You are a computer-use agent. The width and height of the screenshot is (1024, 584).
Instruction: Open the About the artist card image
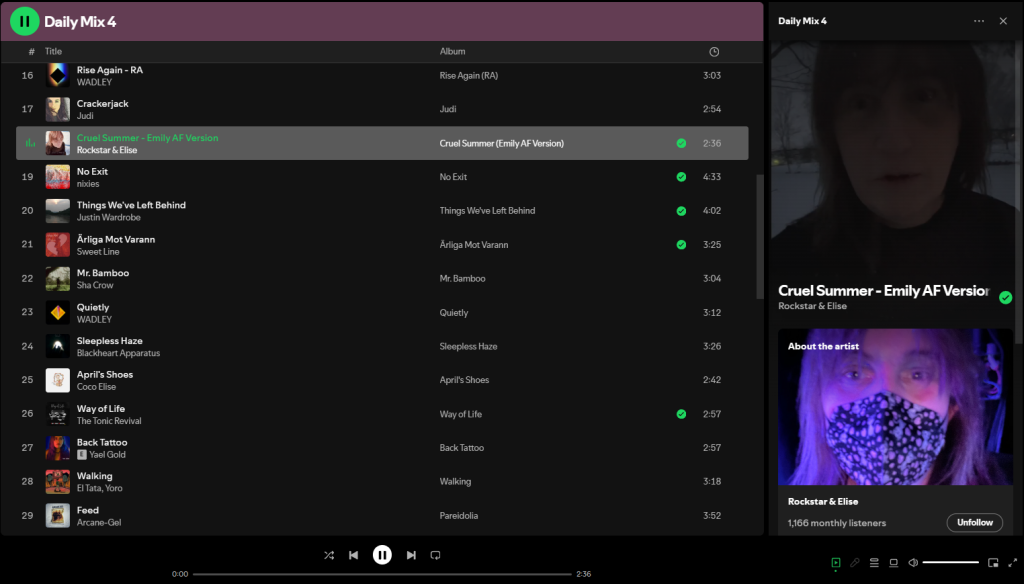pyautogui.click(x=895, y=407)
